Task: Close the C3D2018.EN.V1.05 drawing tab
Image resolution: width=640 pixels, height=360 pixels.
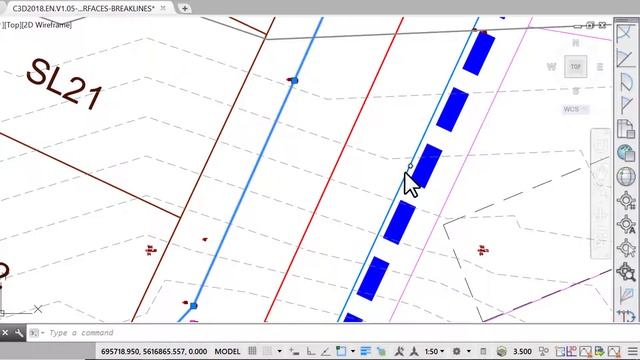Action: point(163,8)
